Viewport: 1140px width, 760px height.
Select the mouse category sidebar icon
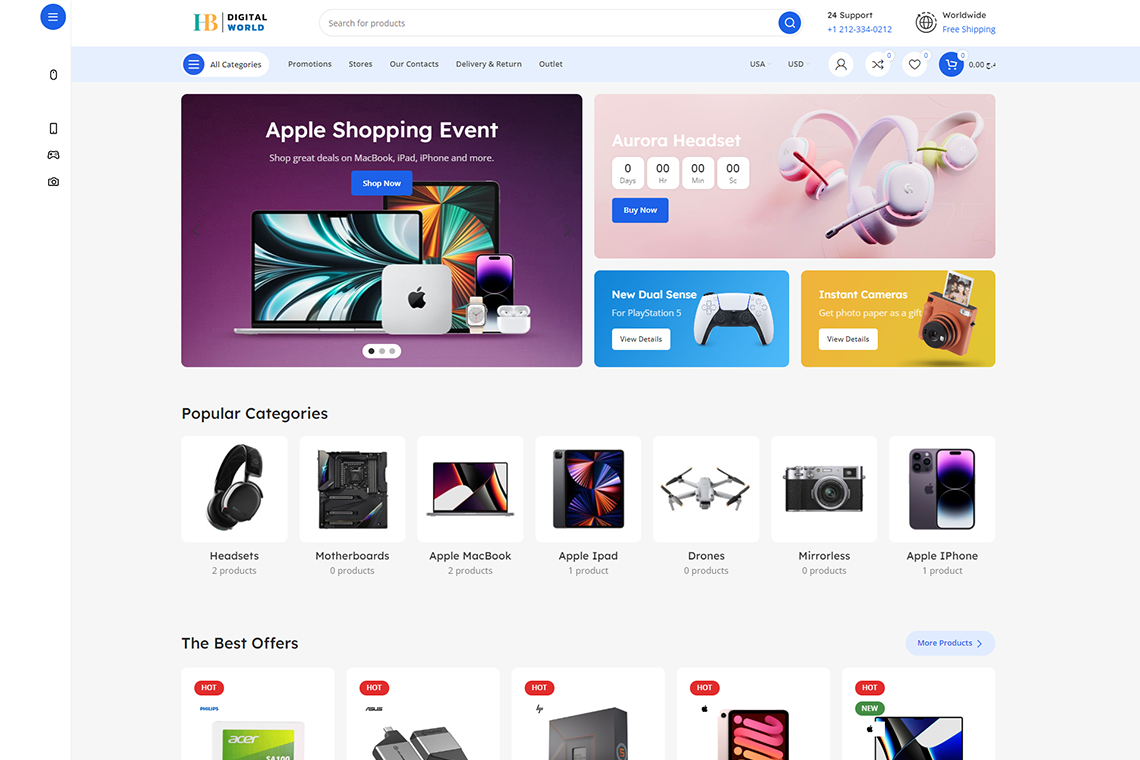point(53,75)
